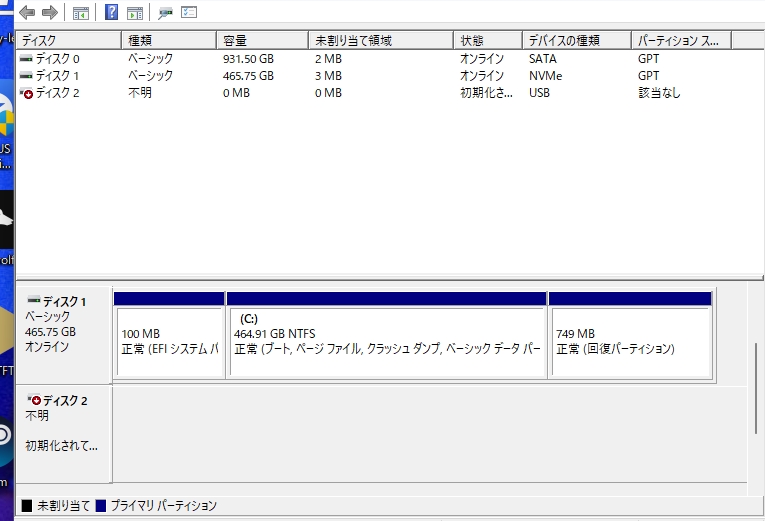Click the デバイスの種類 column header

[577, 40]
